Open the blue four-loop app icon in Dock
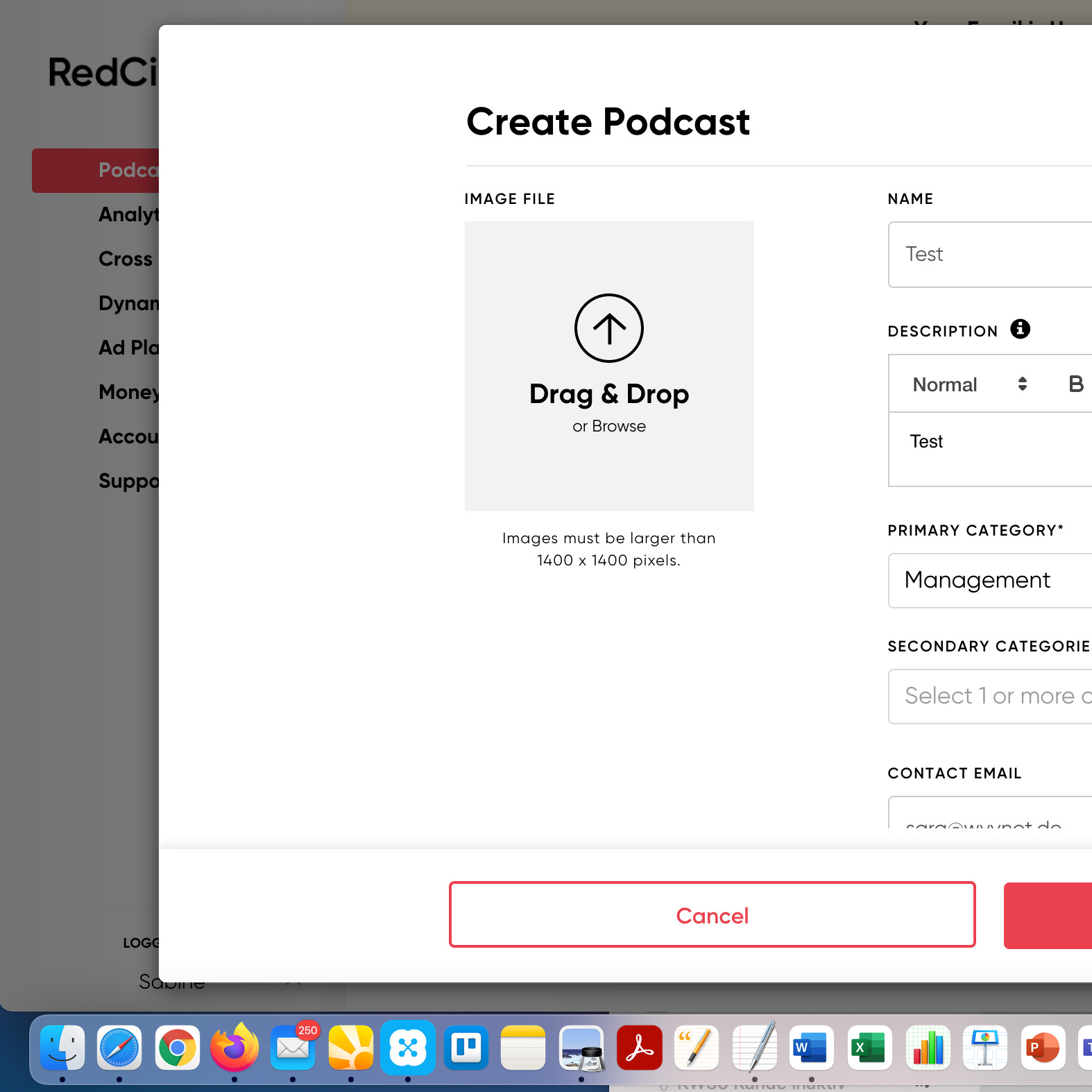This screenshot has height=1092, width=1092. (408, 1048)
